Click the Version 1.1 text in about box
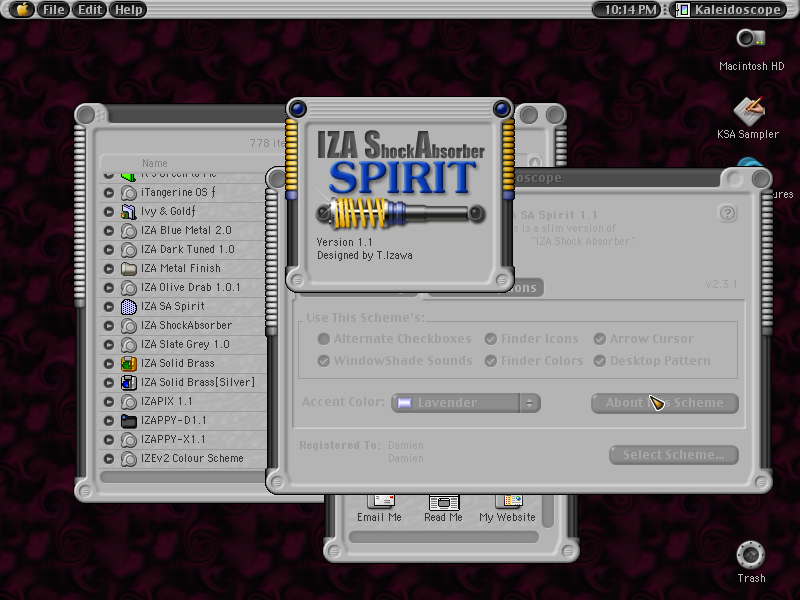Viewport: 800px width, 600px height. coord(344,242)
